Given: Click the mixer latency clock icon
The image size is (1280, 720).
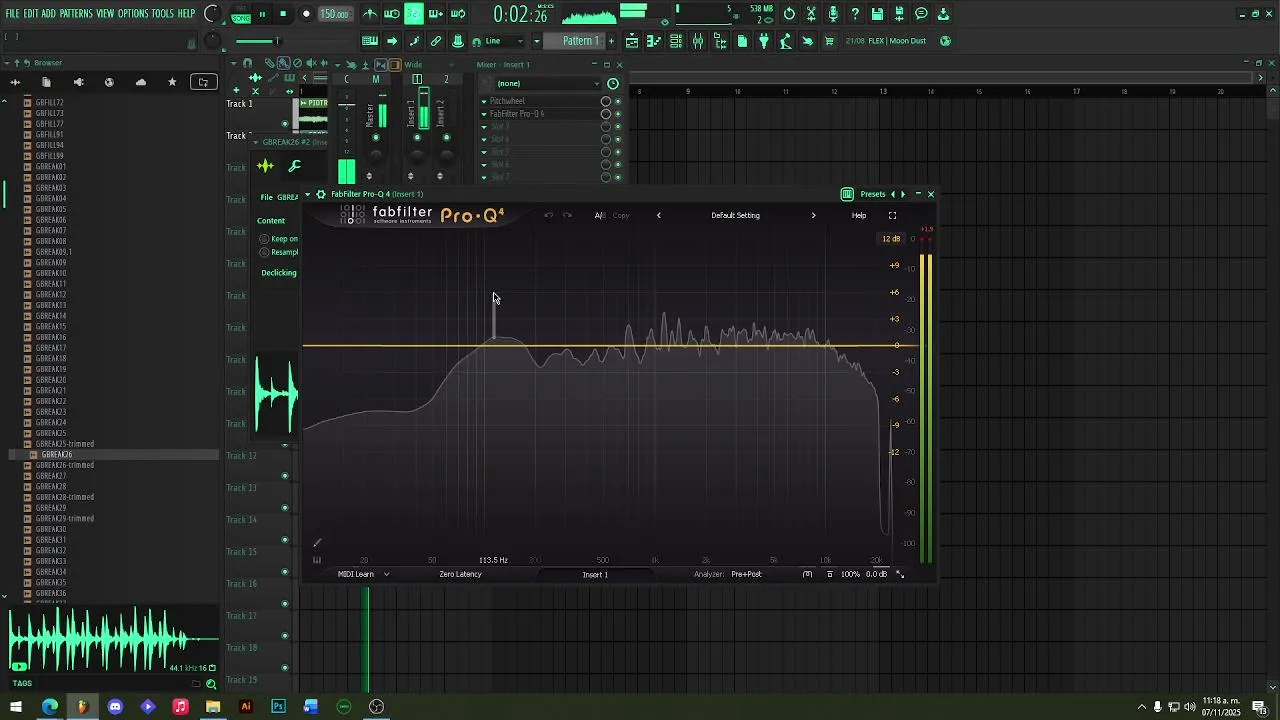Looking at the screenshot, I should [613, 84].
